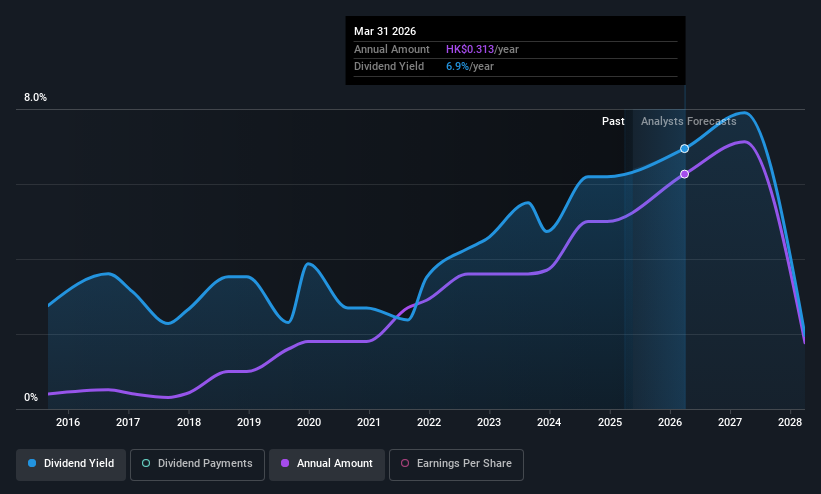Click the 2019 x-axis label
Image resolution: width=821 pixels, height=494 pixels.
click(249, 422)
